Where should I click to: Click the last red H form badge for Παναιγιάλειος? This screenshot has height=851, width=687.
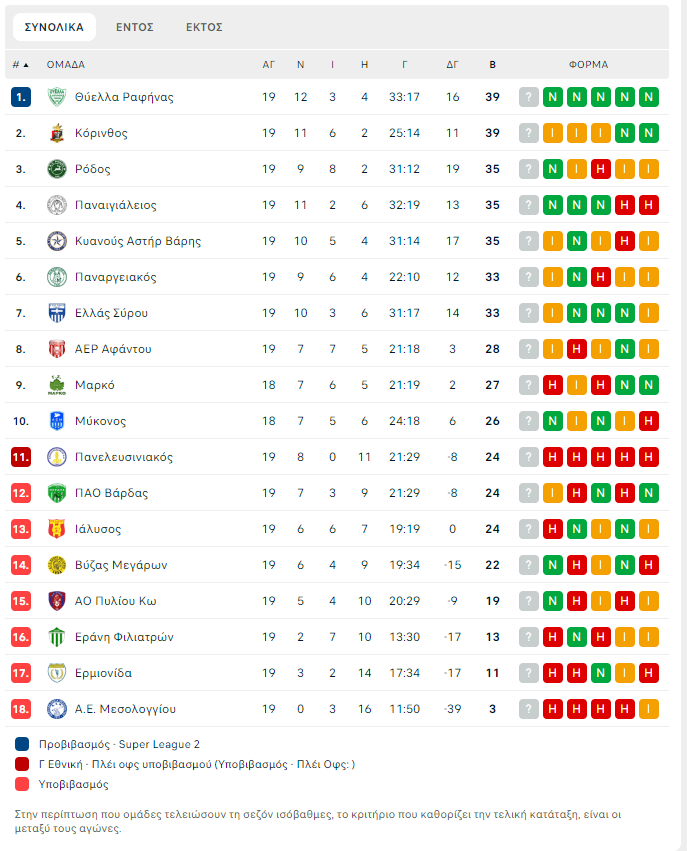[649, 205]
